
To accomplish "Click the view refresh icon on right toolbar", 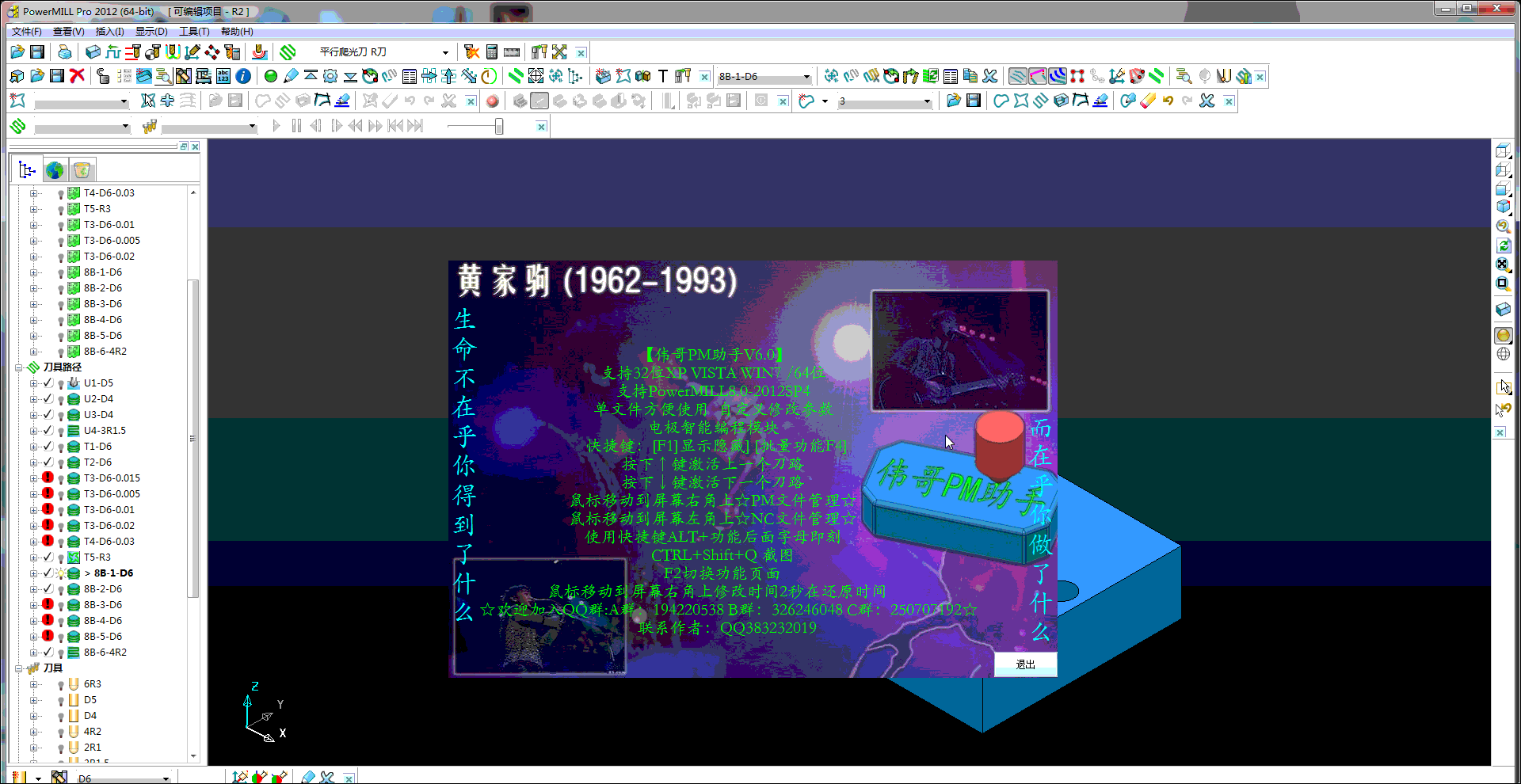I will pos(1503,245).
